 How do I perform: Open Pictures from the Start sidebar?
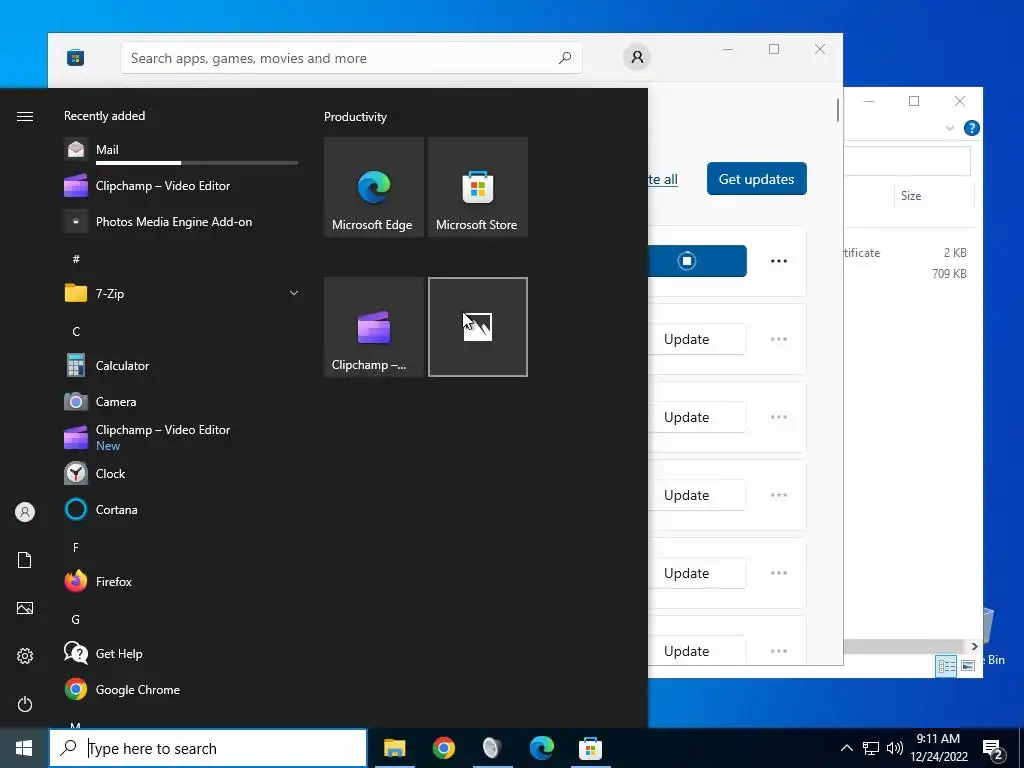pos(25,608)
